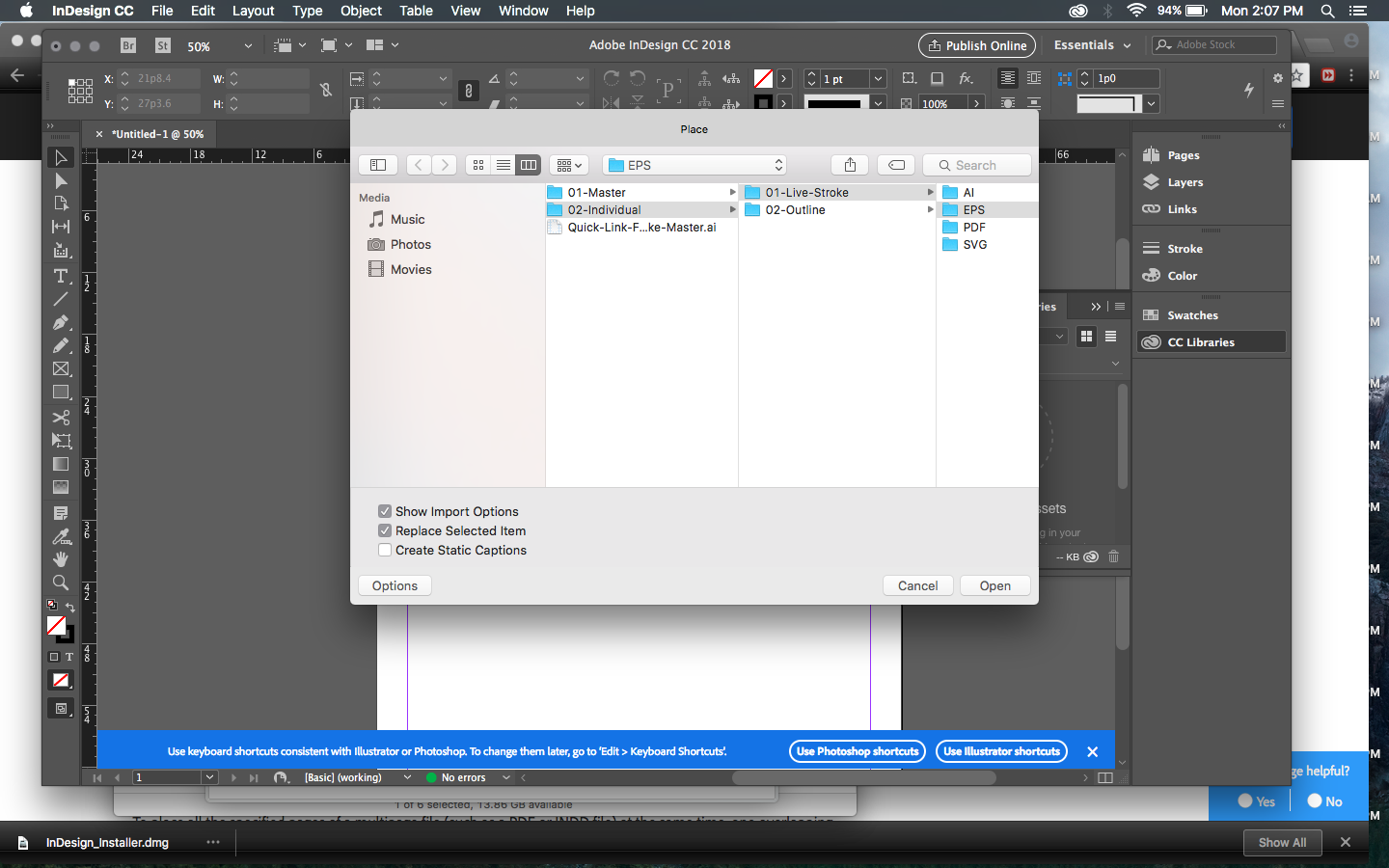Screen dimensions: 1389x868
Task: Click Use Illustrator shortcuts
Action: pyautogui.click(x=1001, y=751)
